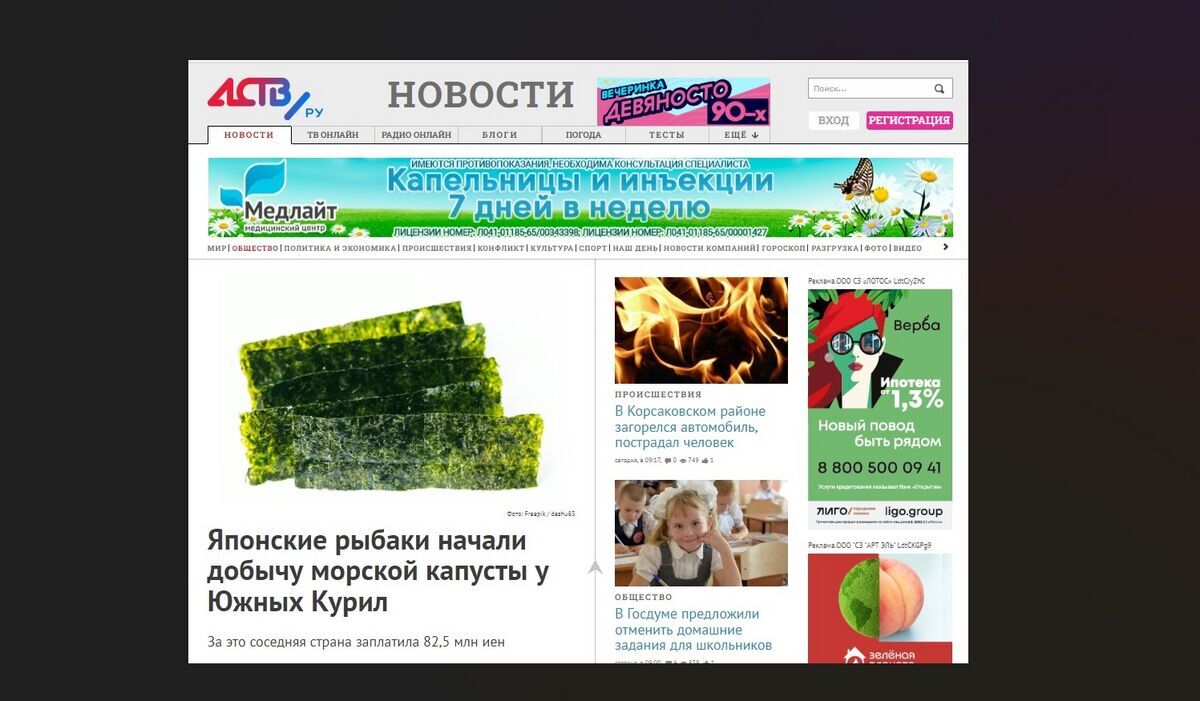Click the subtitle about 82,5 млн иен
Screen dimensions: 1200x701
pyautogui.click(x=356, y=642)
